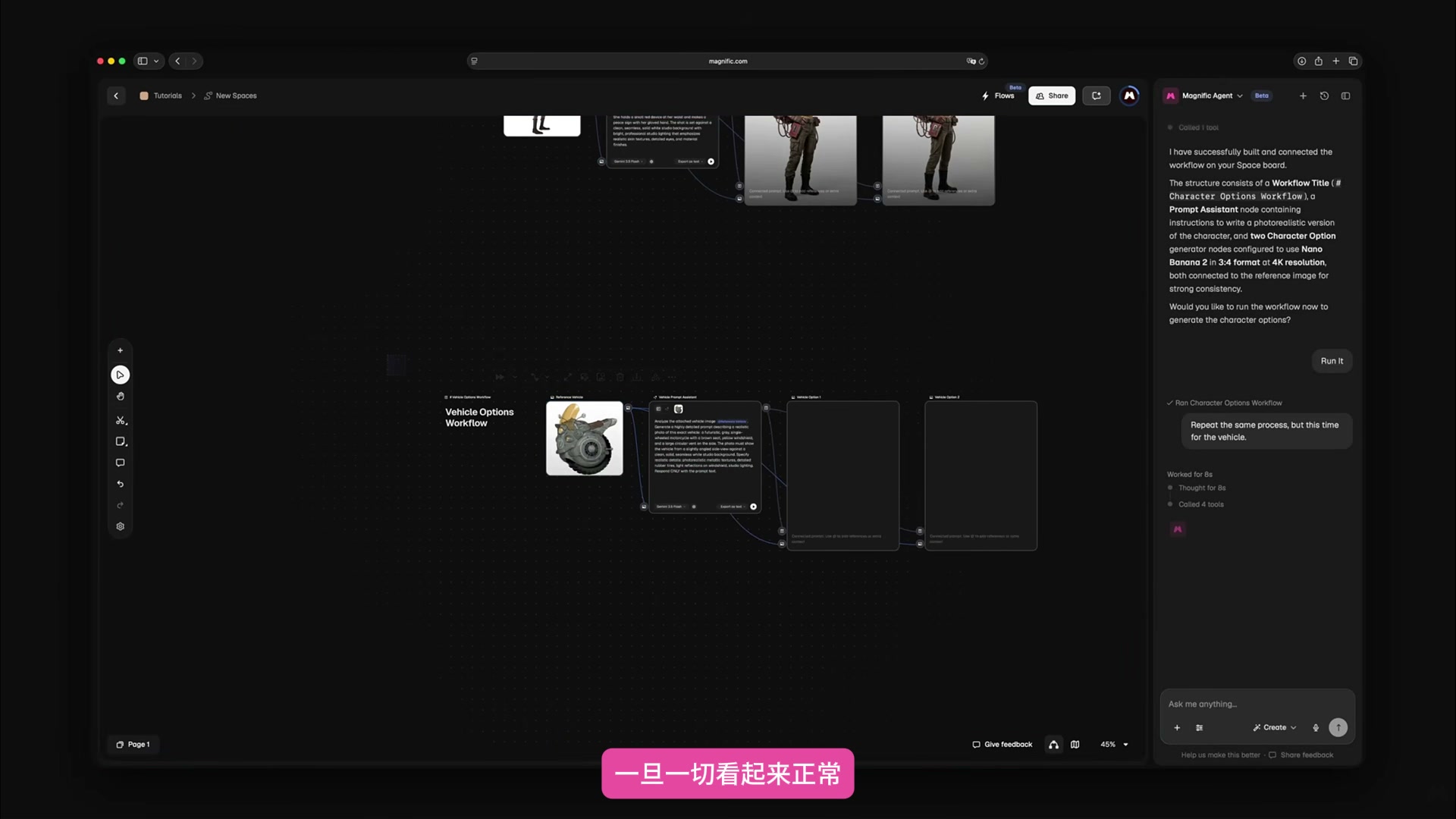Open the New Spaces breadcrumb
This screenshot has width=1456, height=819.
[231, 96]
